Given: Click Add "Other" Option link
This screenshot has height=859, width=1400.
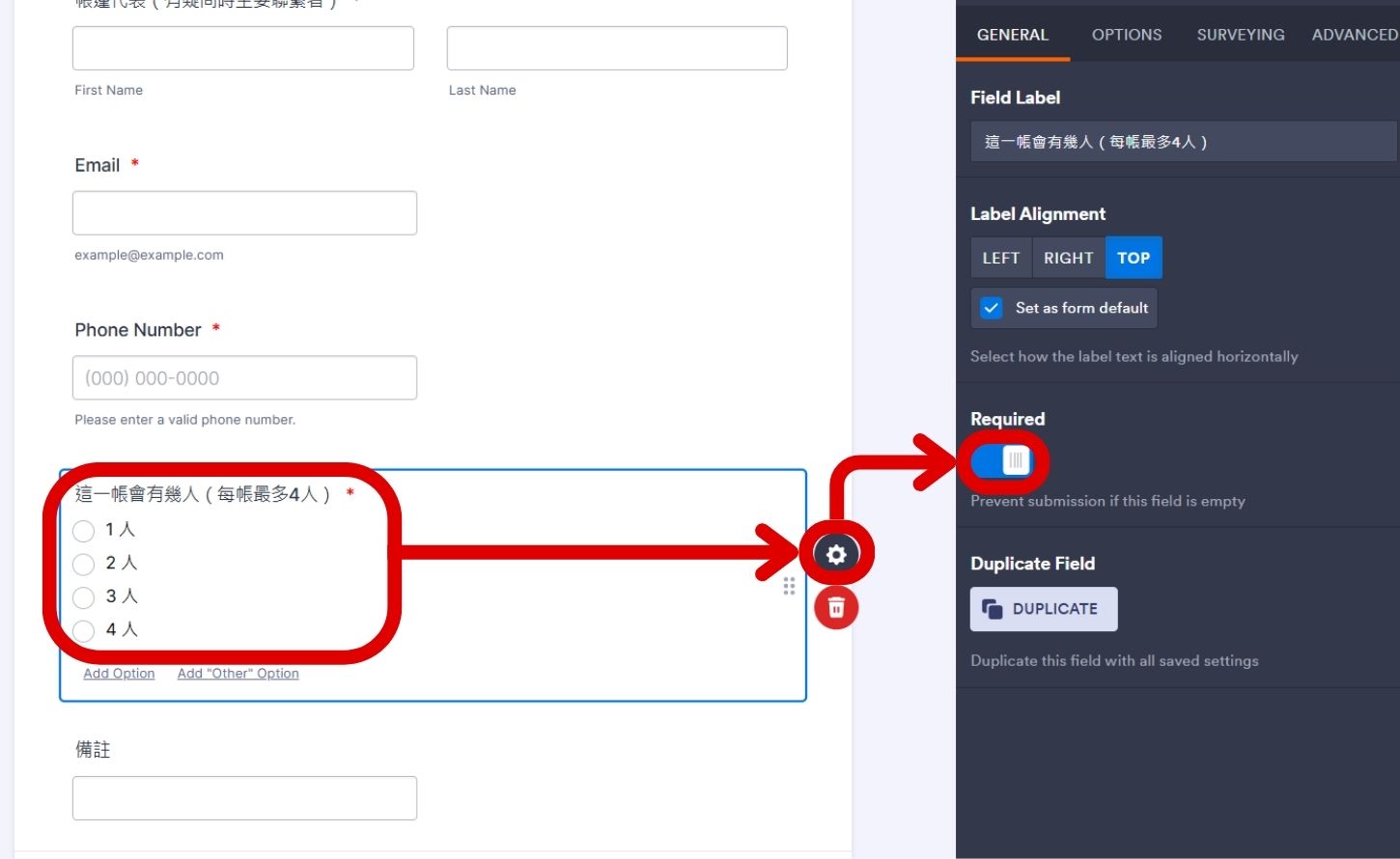Looking at the screenshot, I should [x=238, y=674].
